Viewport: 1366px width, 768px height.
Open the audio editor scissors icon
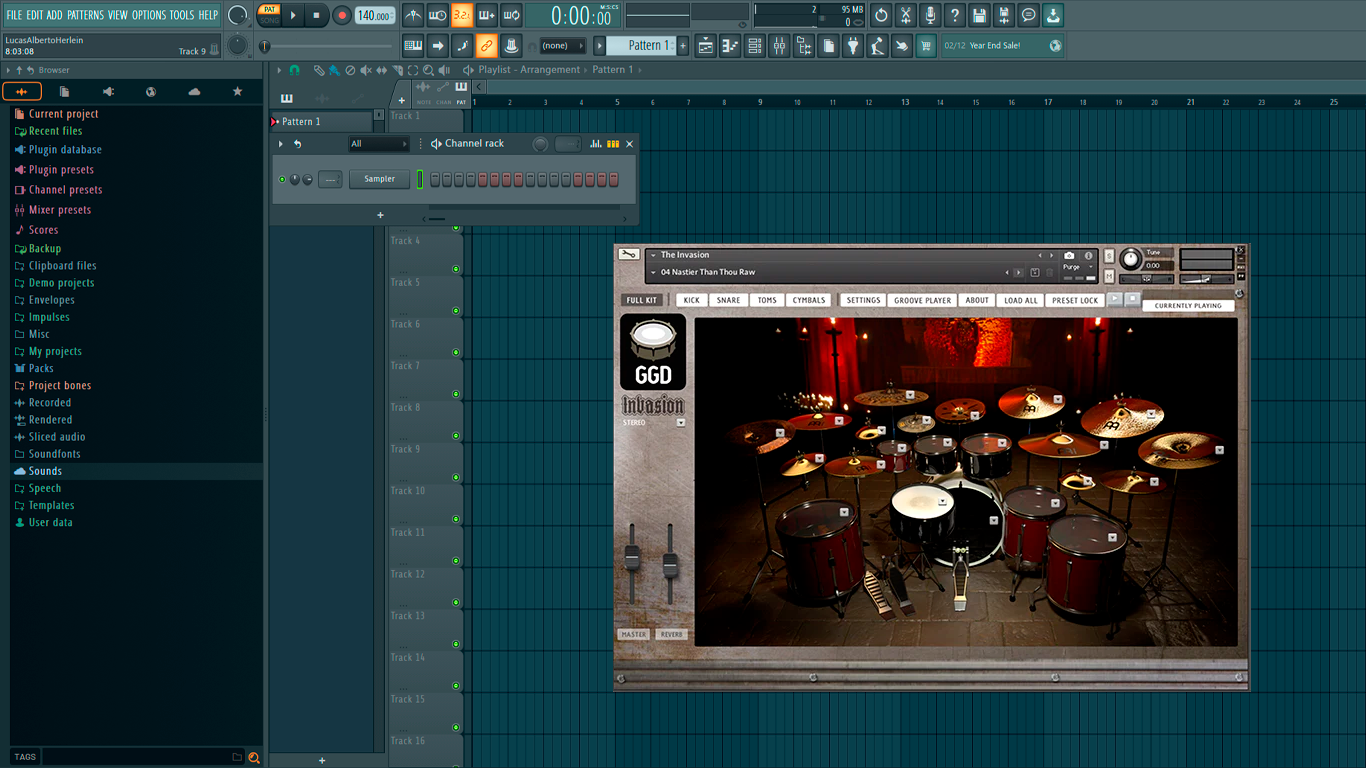pos(906,15)
